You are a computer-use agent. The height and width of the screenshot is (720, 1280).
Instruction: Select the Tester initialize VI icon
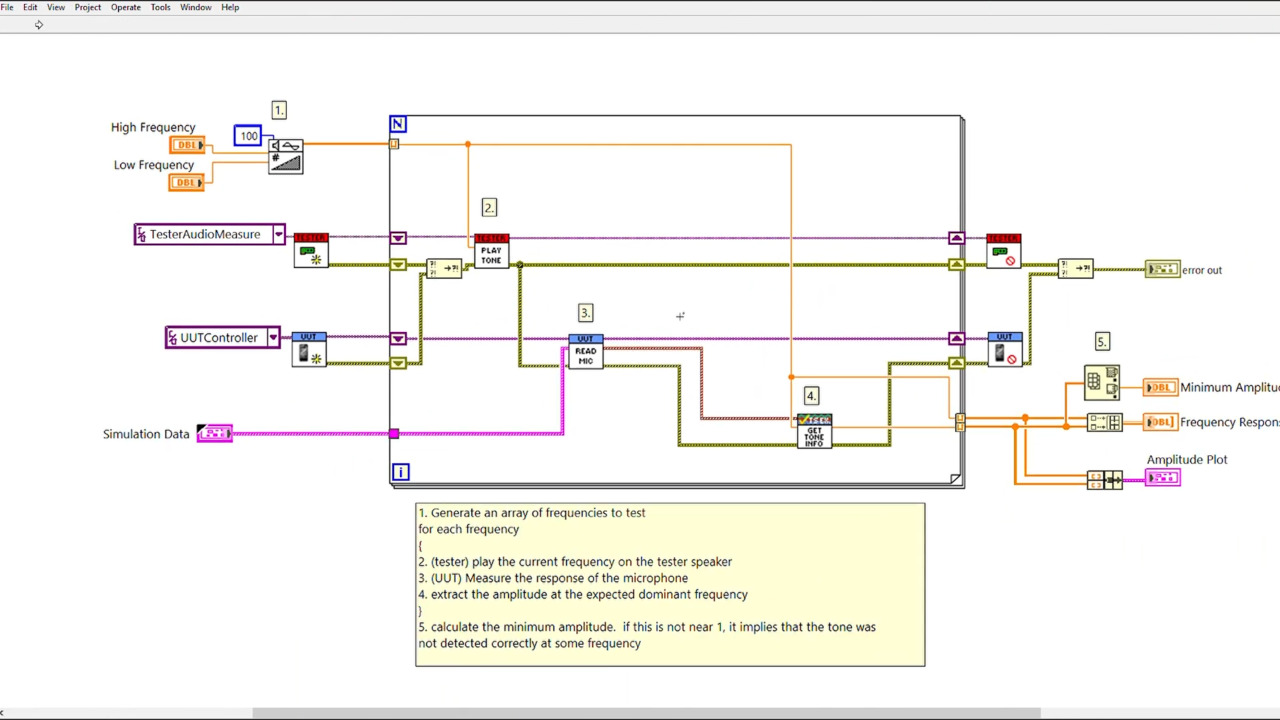point(311,251)
